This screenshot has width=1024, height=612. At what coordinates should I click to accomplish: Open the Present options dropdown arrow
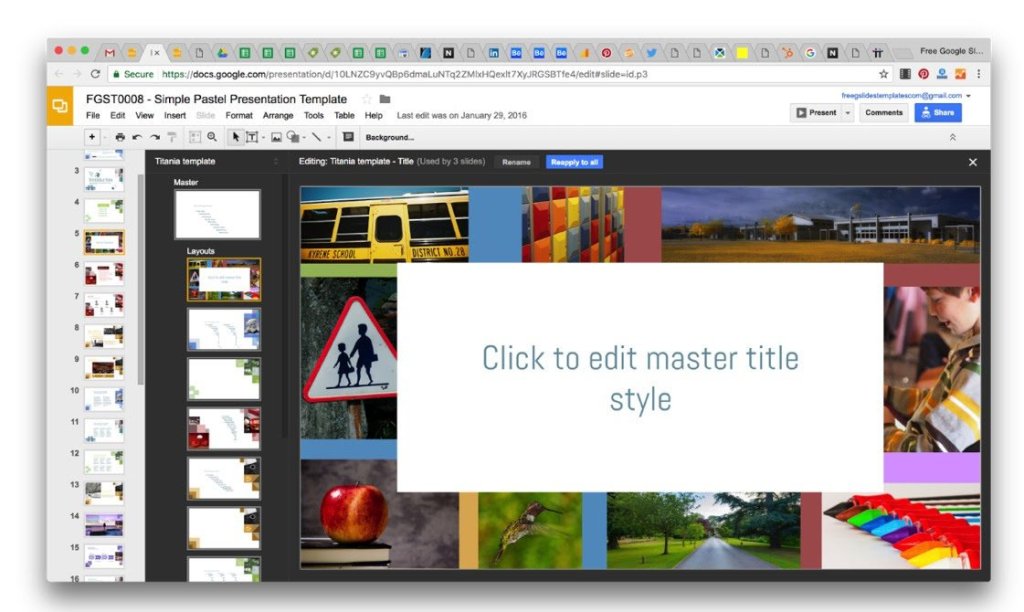click(849, 113)
